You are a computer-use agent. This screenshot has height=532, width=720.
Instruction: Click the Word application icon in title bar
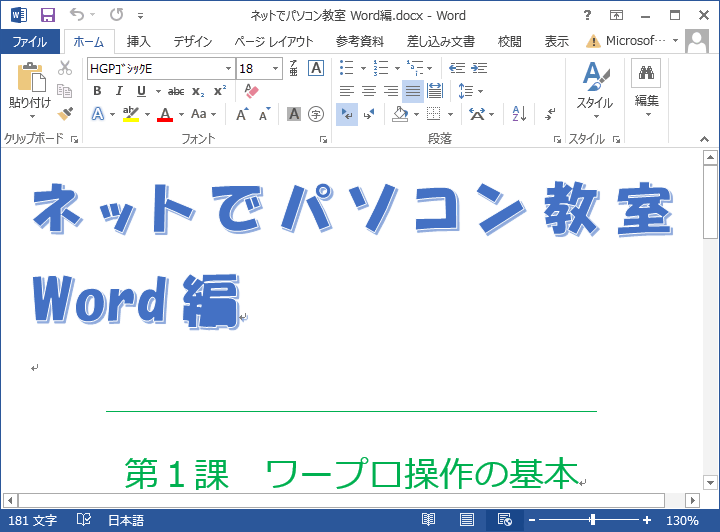point(19,15)
